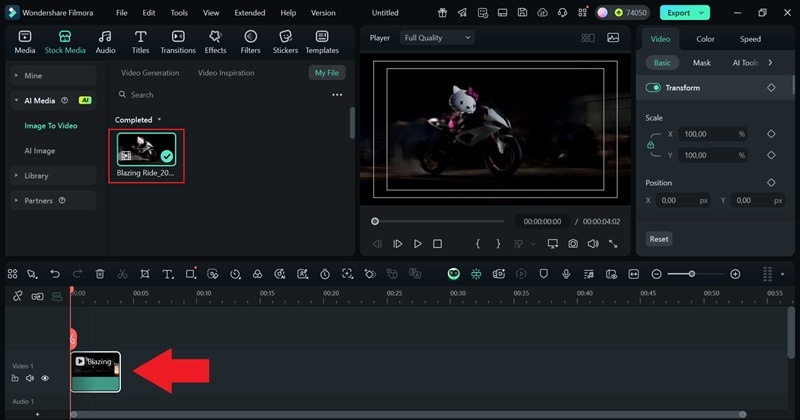The width and height of the screenshot is (800, 420).
Task: Open the Filters tab
Action: click(250, 42)
